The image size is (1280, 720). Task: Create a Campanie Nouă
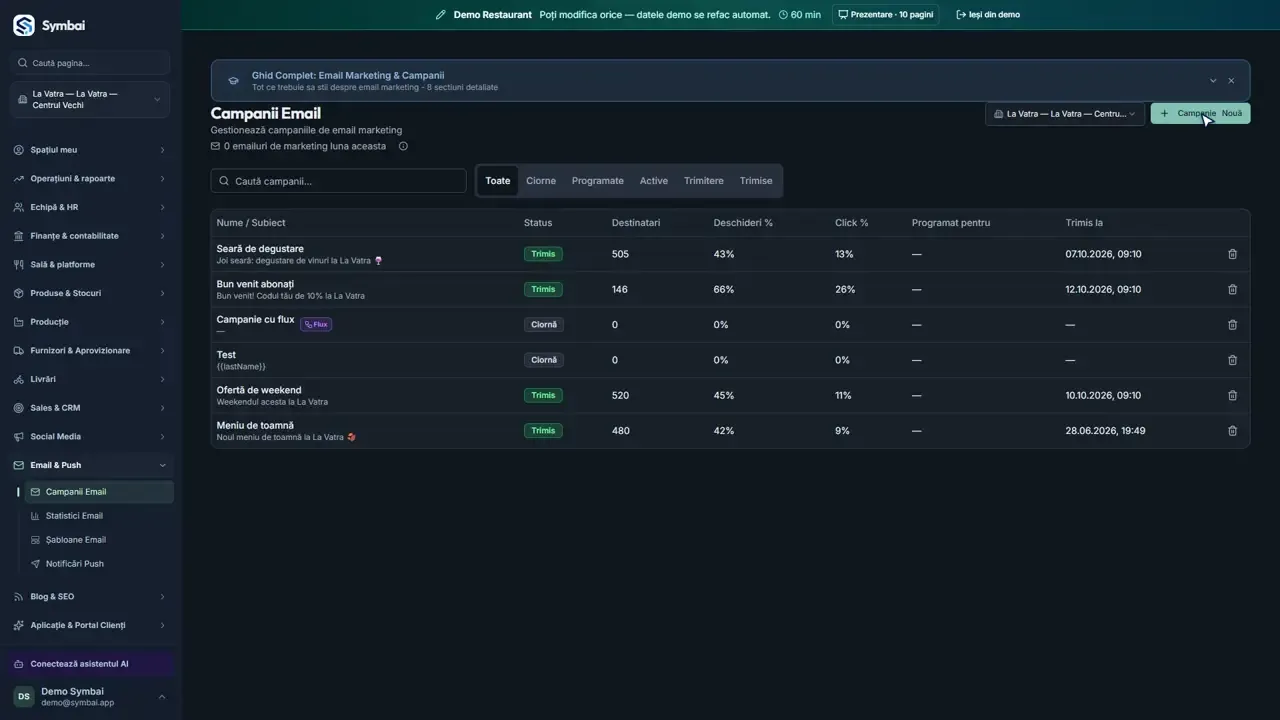tap(1200, 114)
